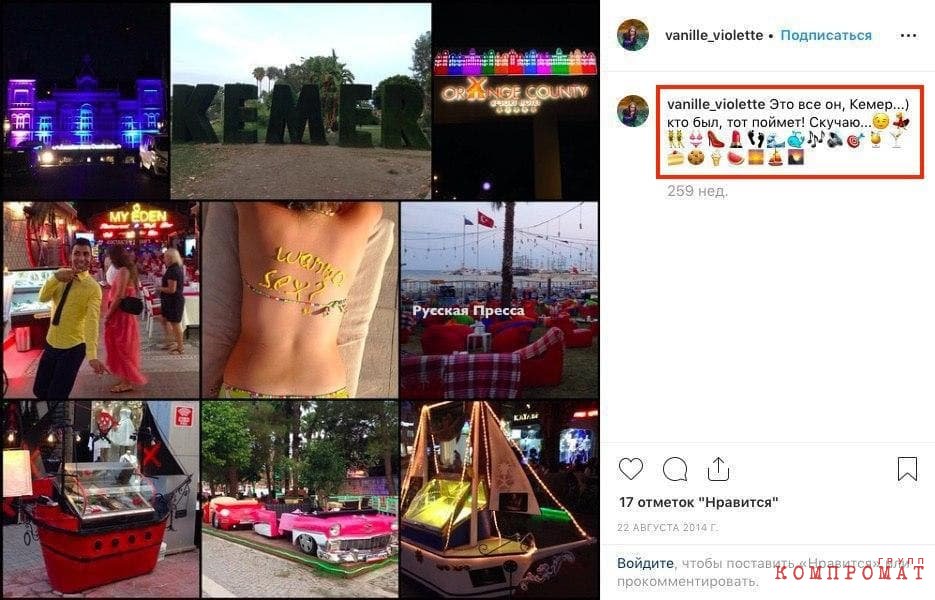View the 17 отметок "Нравится" likes list
Image resolution: width=935 pixels, height=600 pixels.
[698, 502]
